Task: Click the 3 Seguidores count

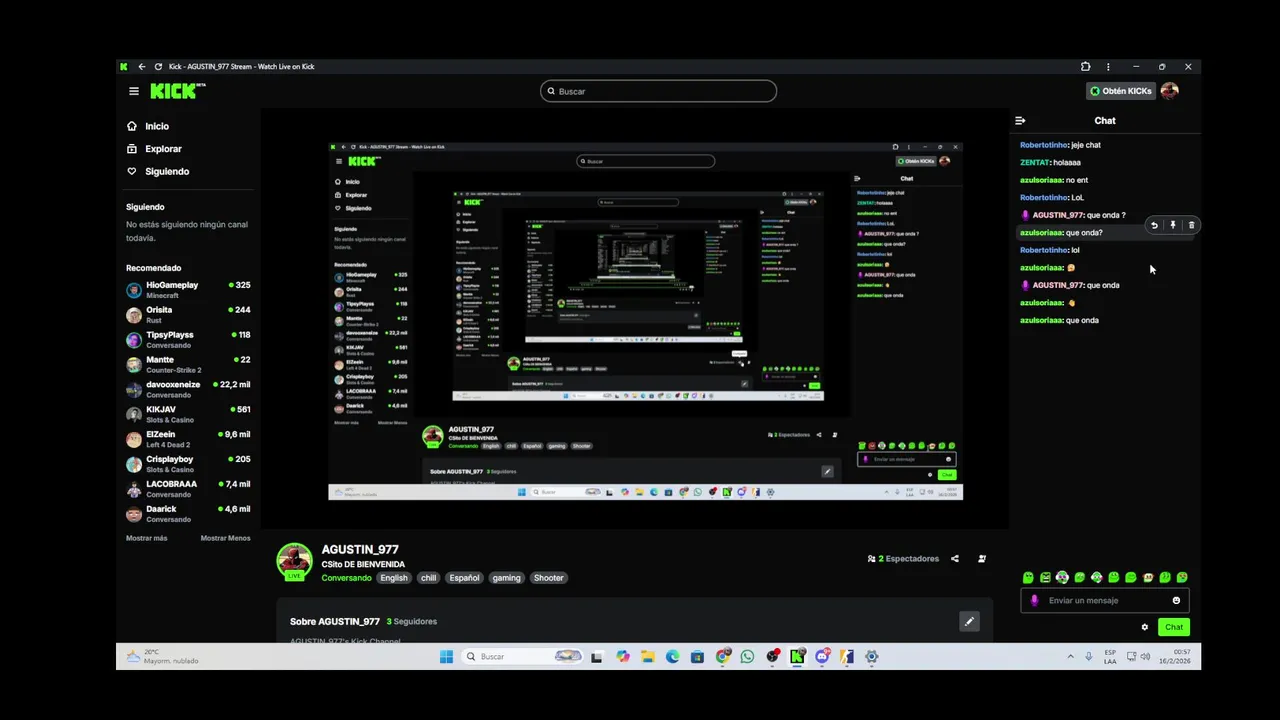Action: (x=412, y=622)
